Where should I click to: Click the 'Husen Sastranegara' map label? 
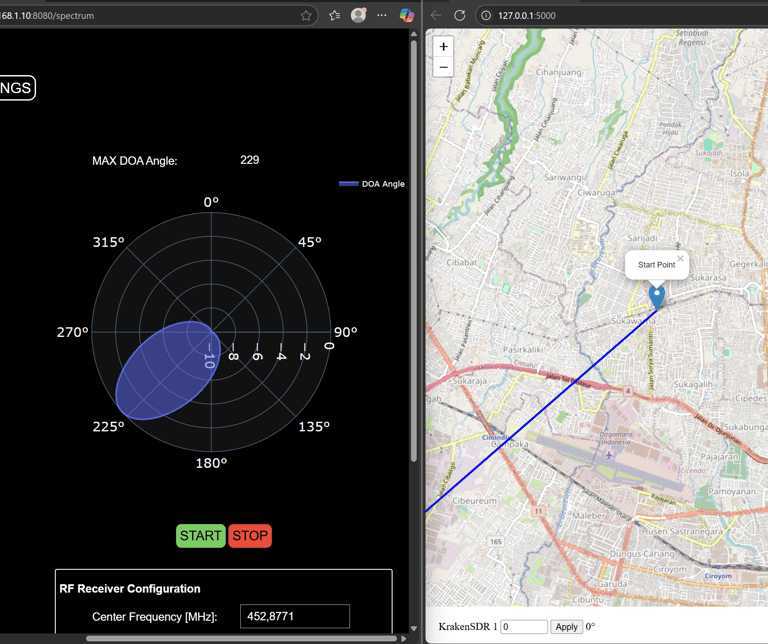click(x=682, y=531)
